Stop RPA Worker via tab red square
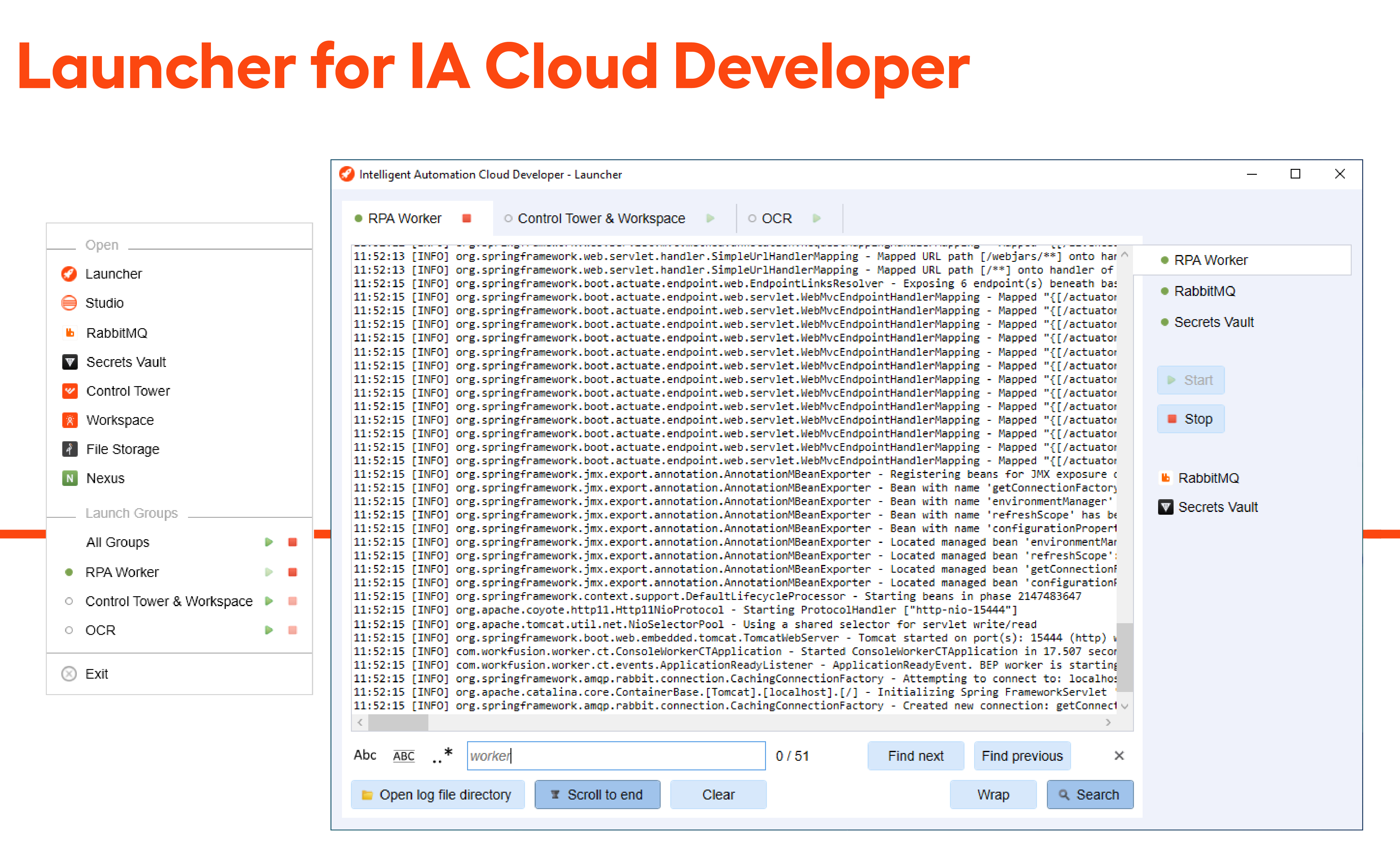1400x859 pixels. click(x=466, y=218)
